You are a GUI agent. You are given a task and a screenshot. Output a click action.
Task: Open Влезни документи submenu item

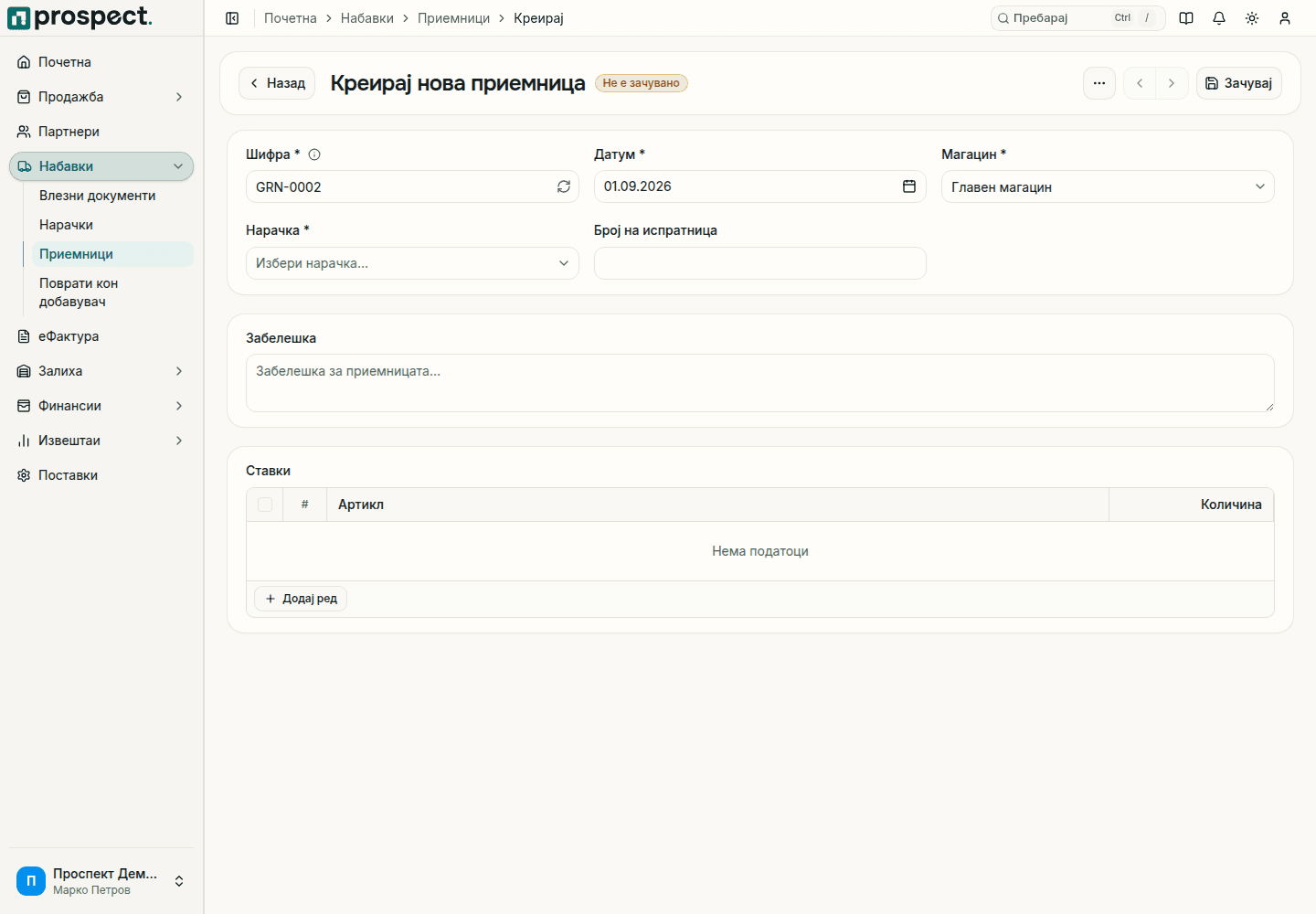[112, 196]
